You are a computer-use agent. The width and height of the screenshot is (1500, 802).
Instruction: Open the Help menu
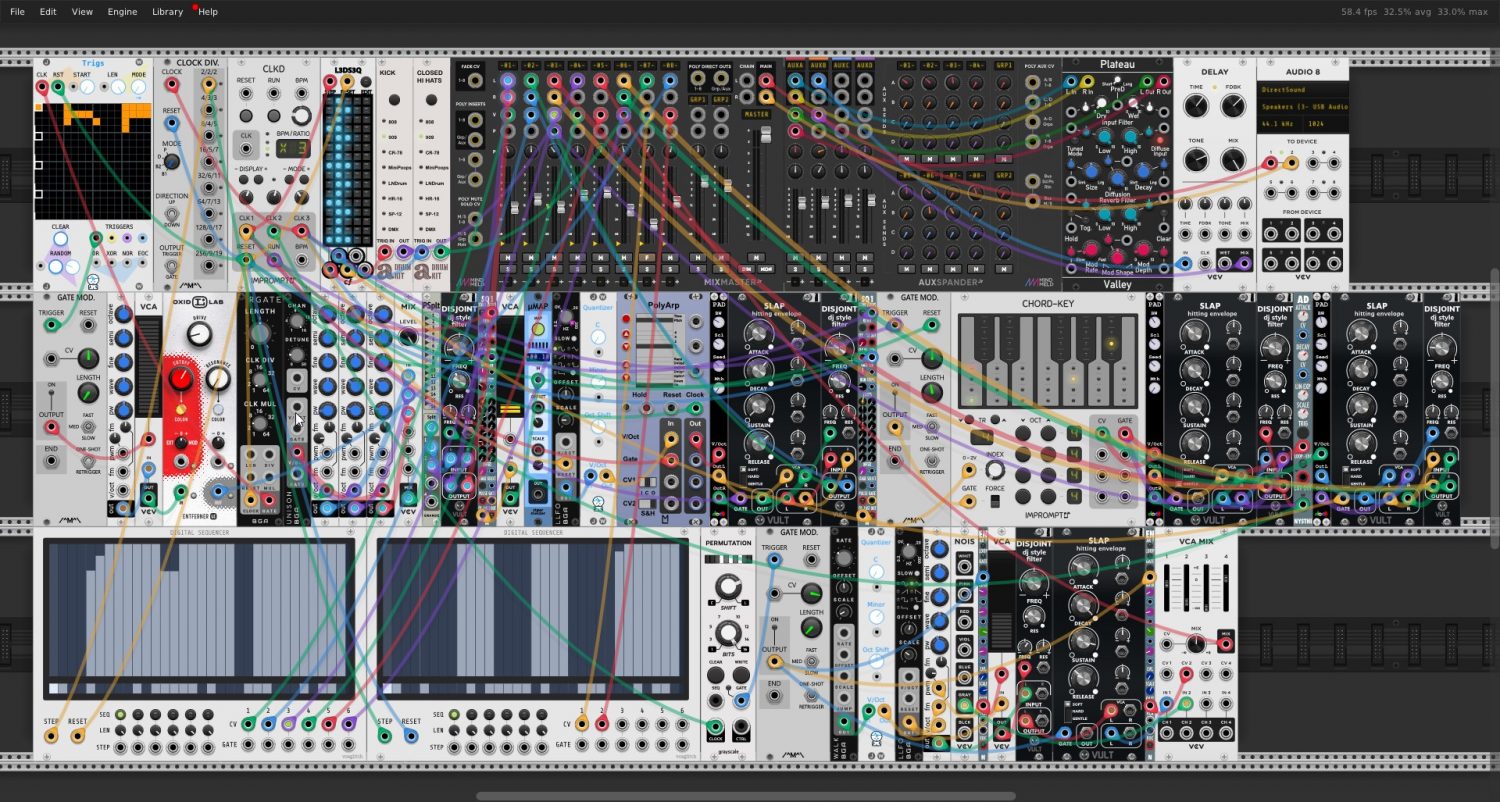[x=208, y=12]
